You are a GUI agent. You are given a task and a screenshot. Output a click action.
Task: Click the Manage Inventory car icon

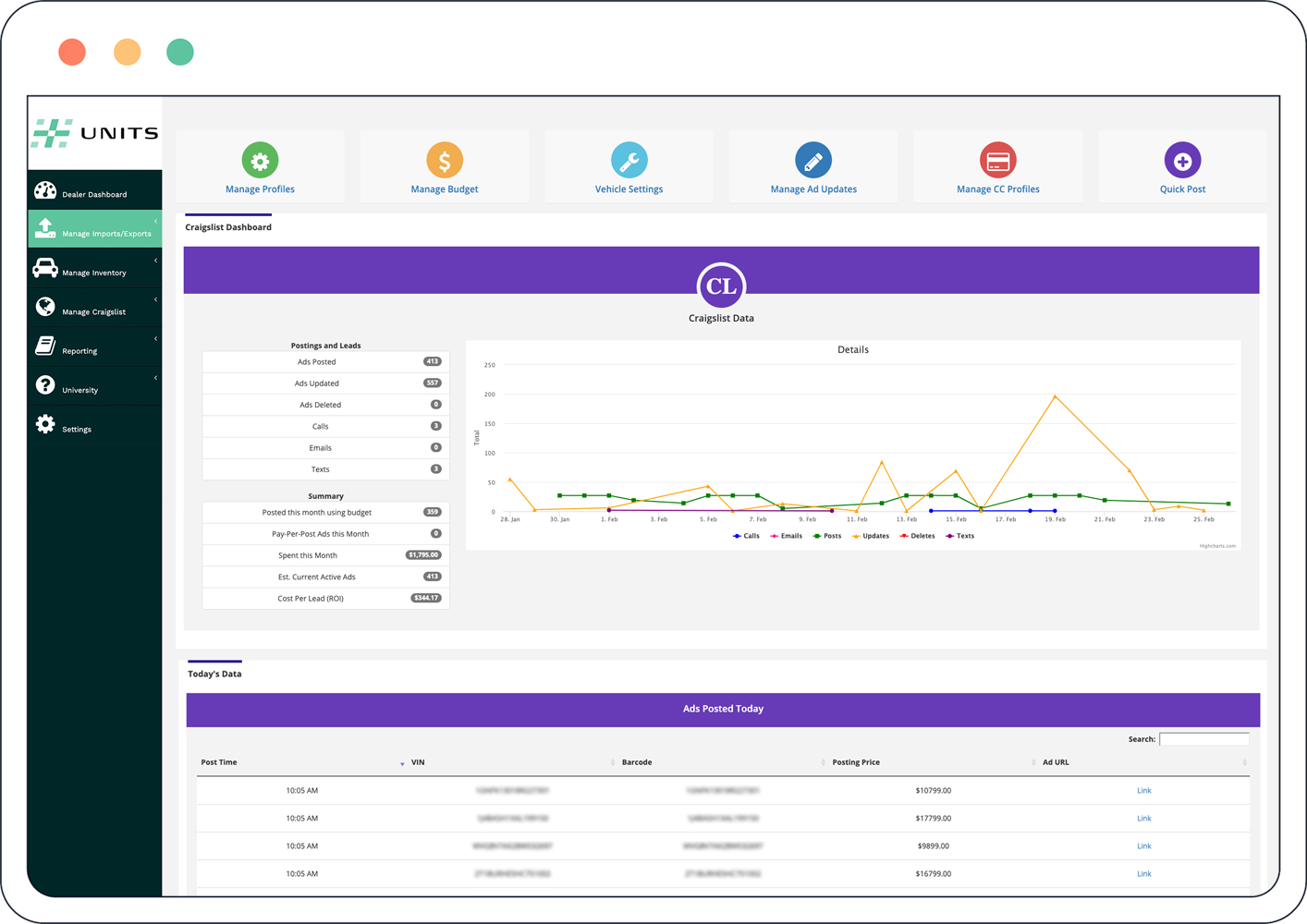pyautogui.click(x=45, y=268)
